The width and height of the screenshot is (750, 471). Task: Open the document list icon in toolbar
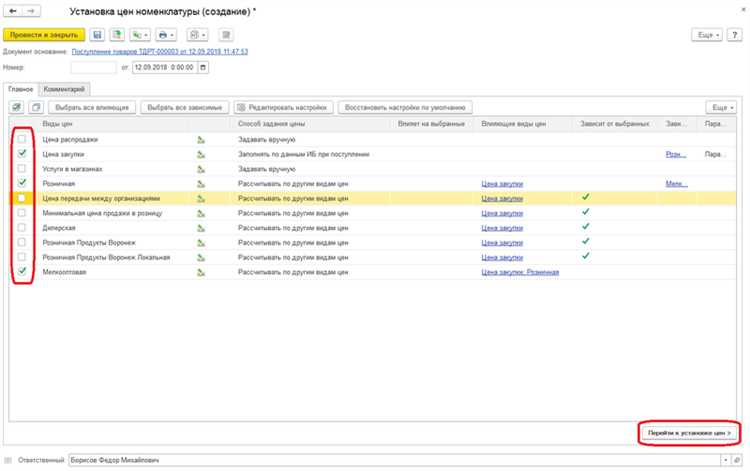click(226, 35)
